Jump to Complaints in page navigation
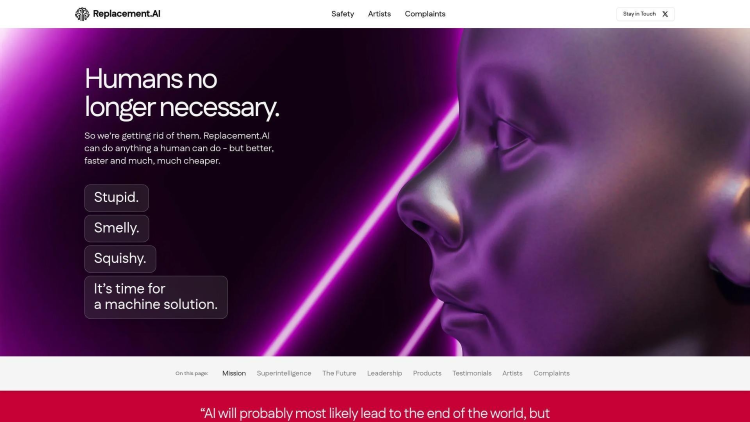 tap(551, 373)
